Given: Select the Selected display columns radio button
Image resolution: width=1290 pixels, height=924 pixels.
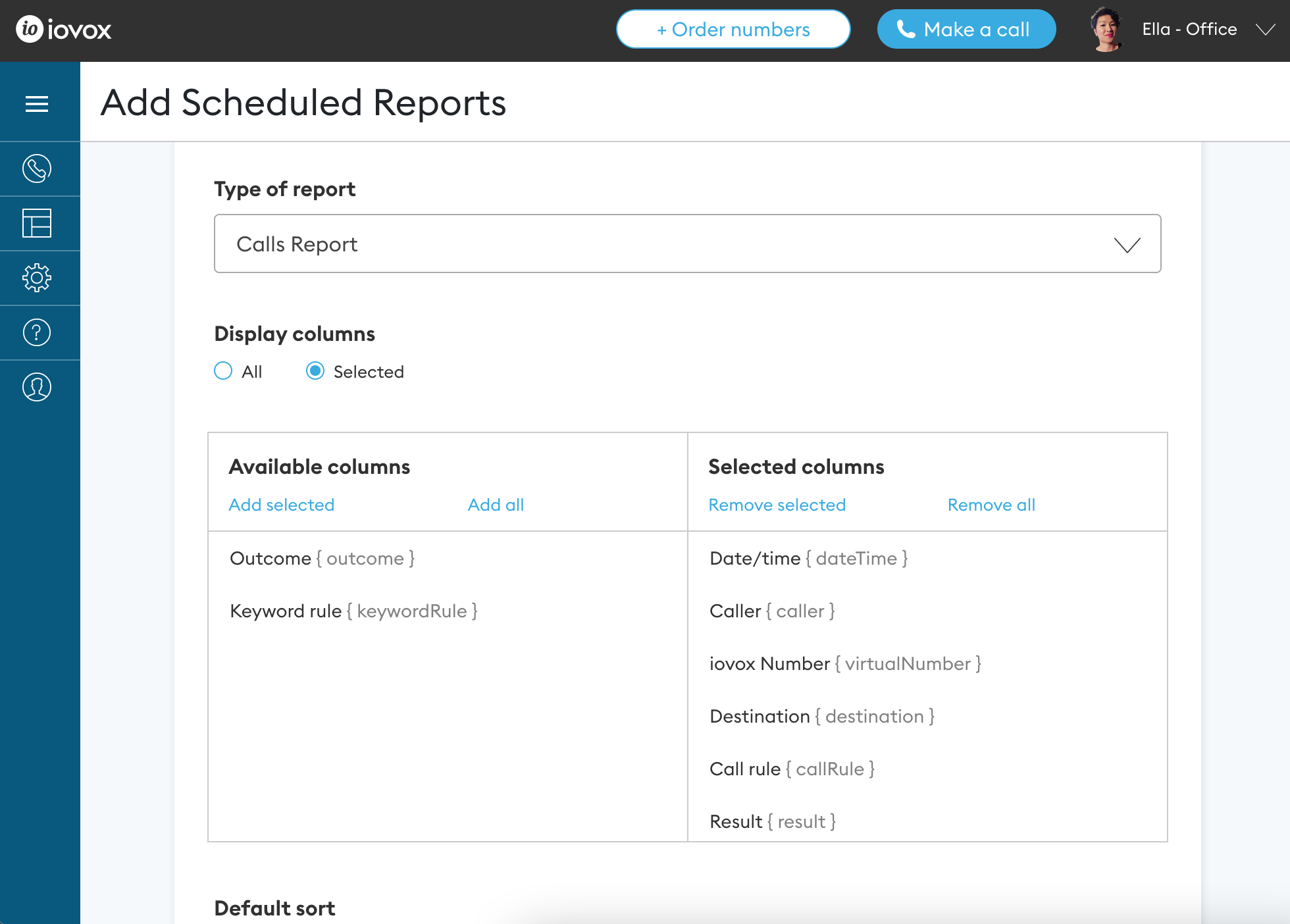Looking at the screenshot, I should click(x=316, y=371).
